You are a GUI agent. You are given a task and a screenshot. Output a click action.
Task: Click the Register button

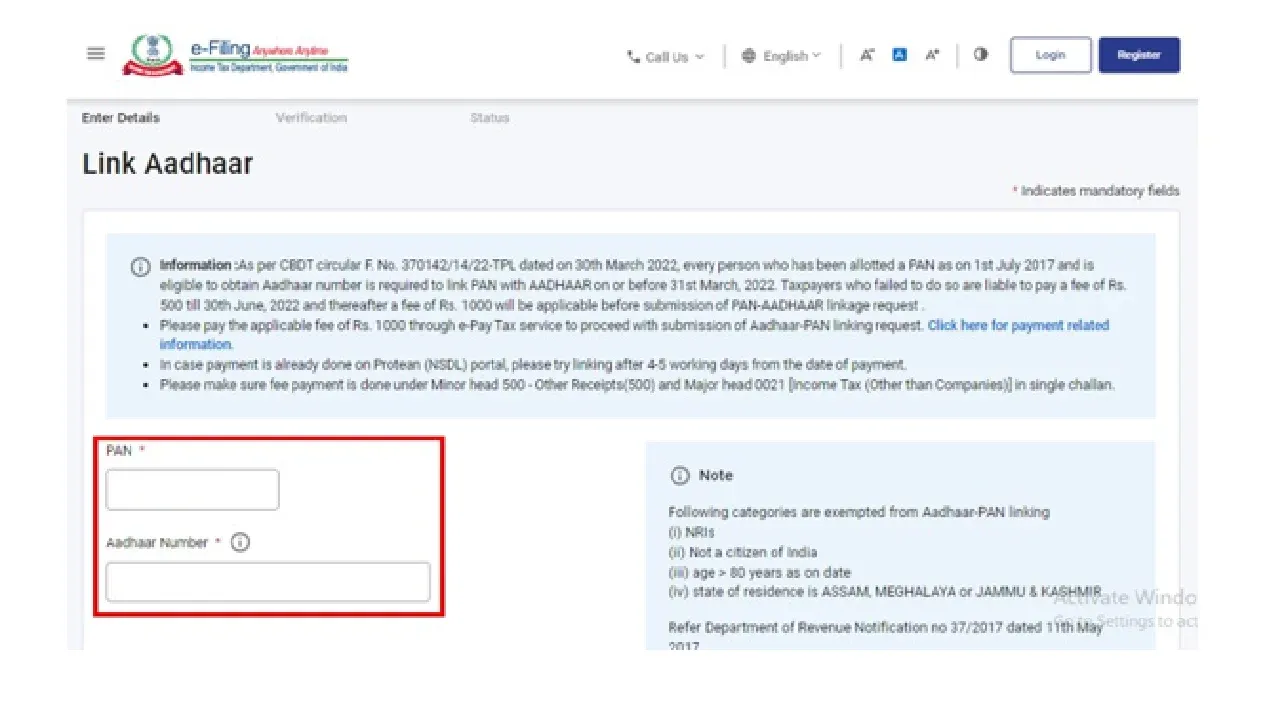click(x=1139, y=55)
